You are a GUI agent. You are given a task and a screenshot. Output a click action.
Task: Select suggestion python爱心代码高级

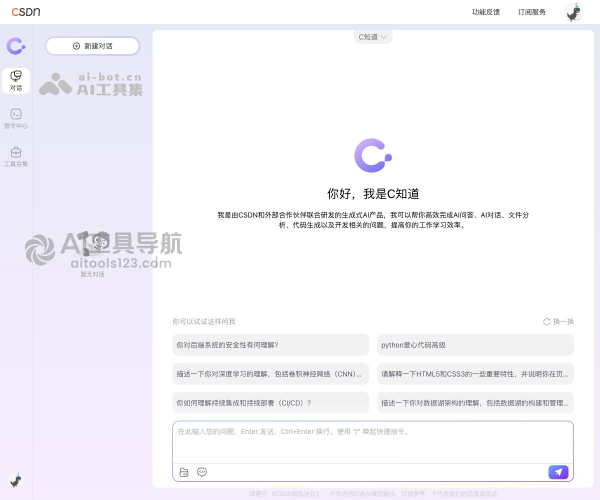[x=475, y=345]
